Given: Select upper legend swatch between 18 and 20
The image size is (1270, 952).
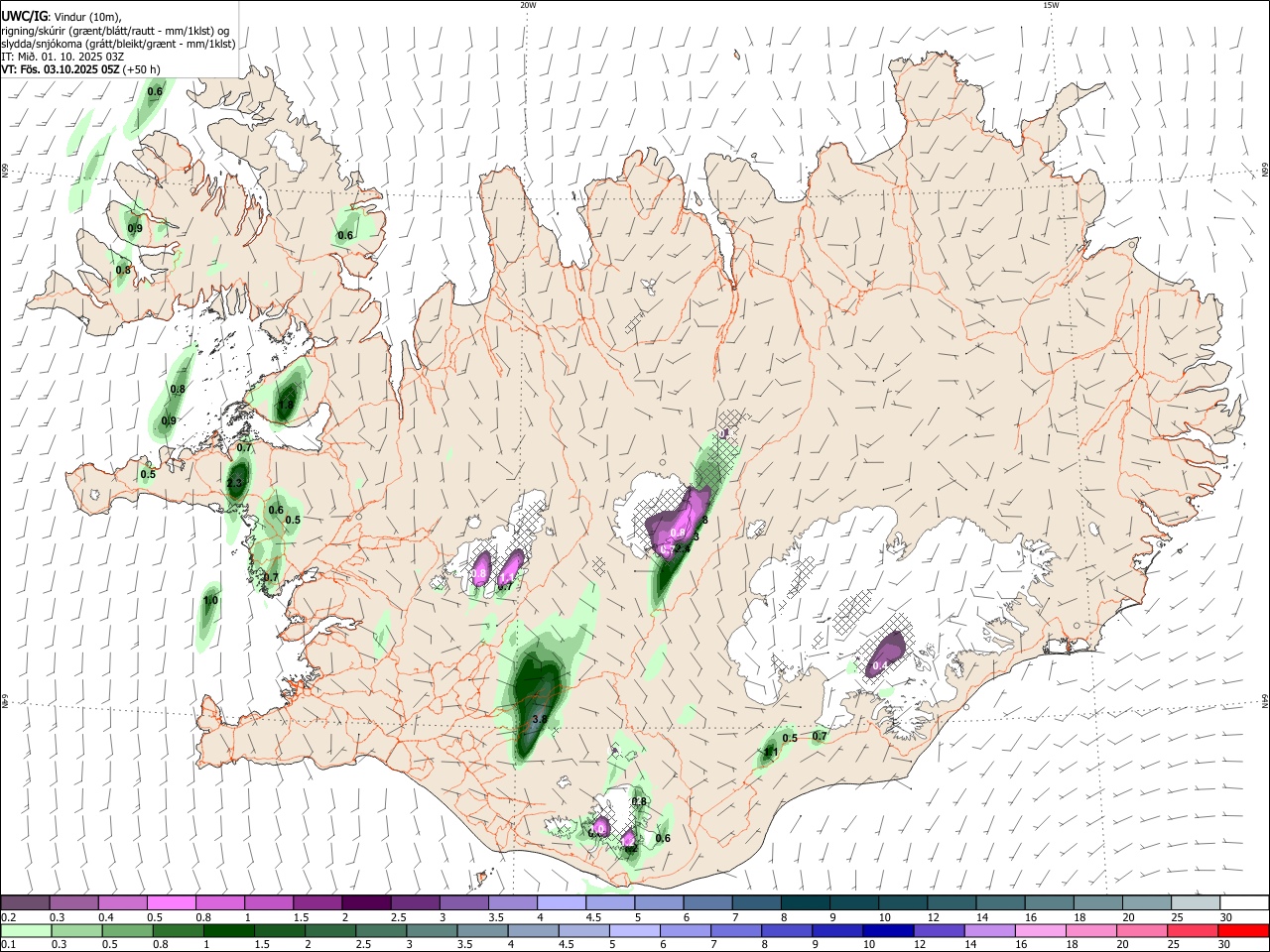Looking at the screenshot, I should pos(1097,902).
